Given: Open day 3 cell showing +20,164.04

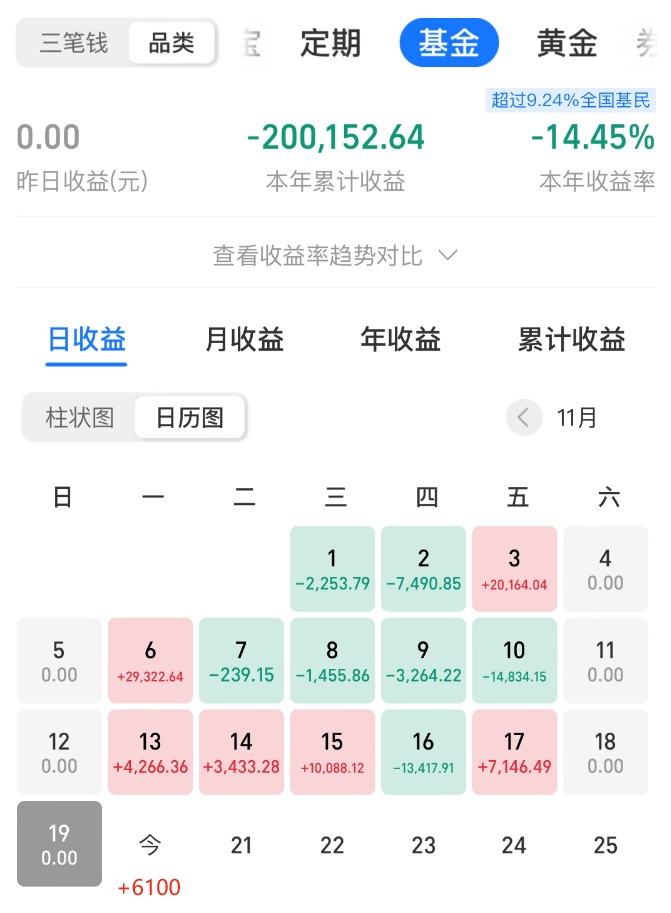Looking at the screenshot, I should click(x=514, y=569).
